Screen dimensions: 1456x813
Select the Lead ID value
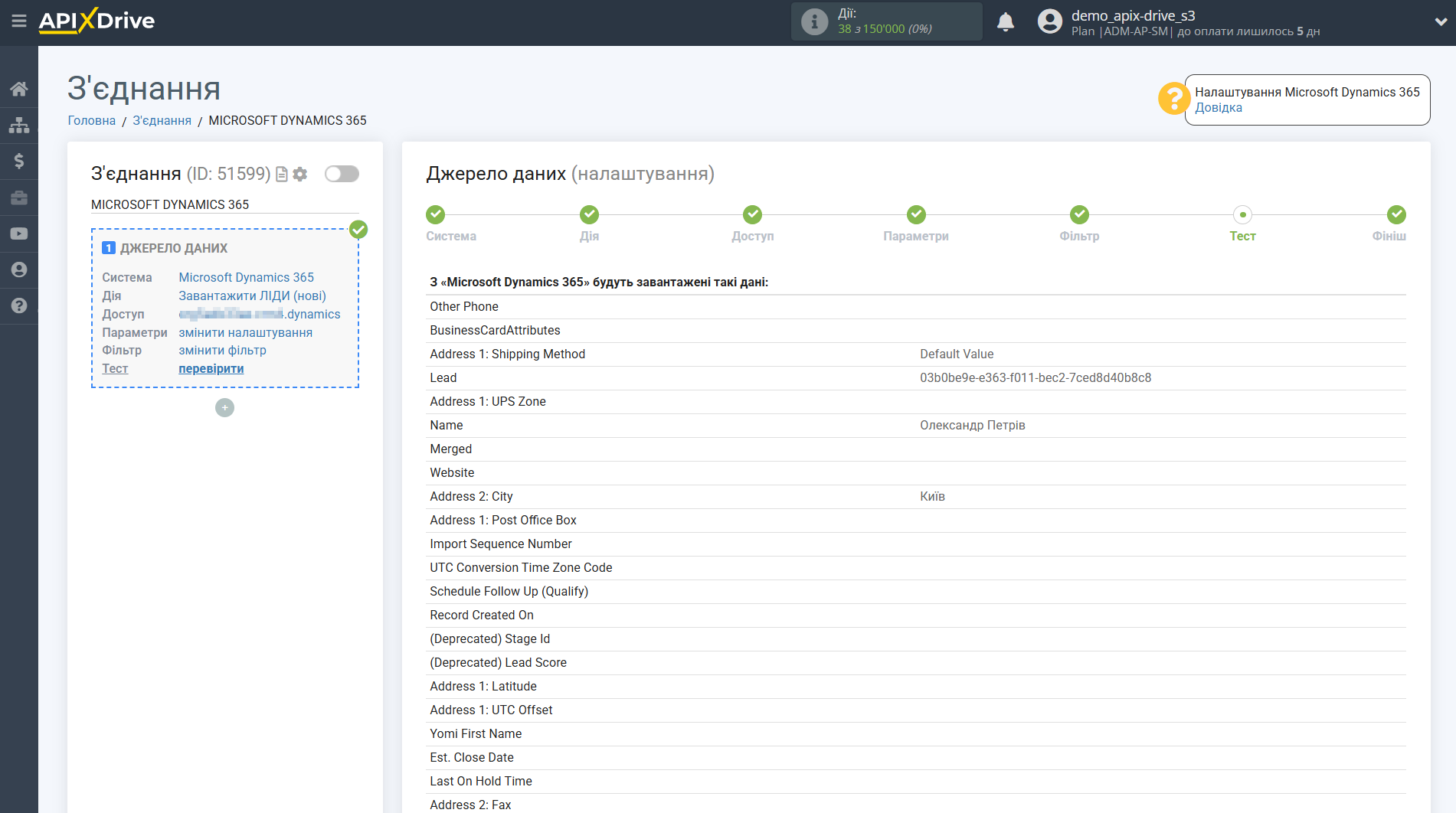click(1036, 378)
